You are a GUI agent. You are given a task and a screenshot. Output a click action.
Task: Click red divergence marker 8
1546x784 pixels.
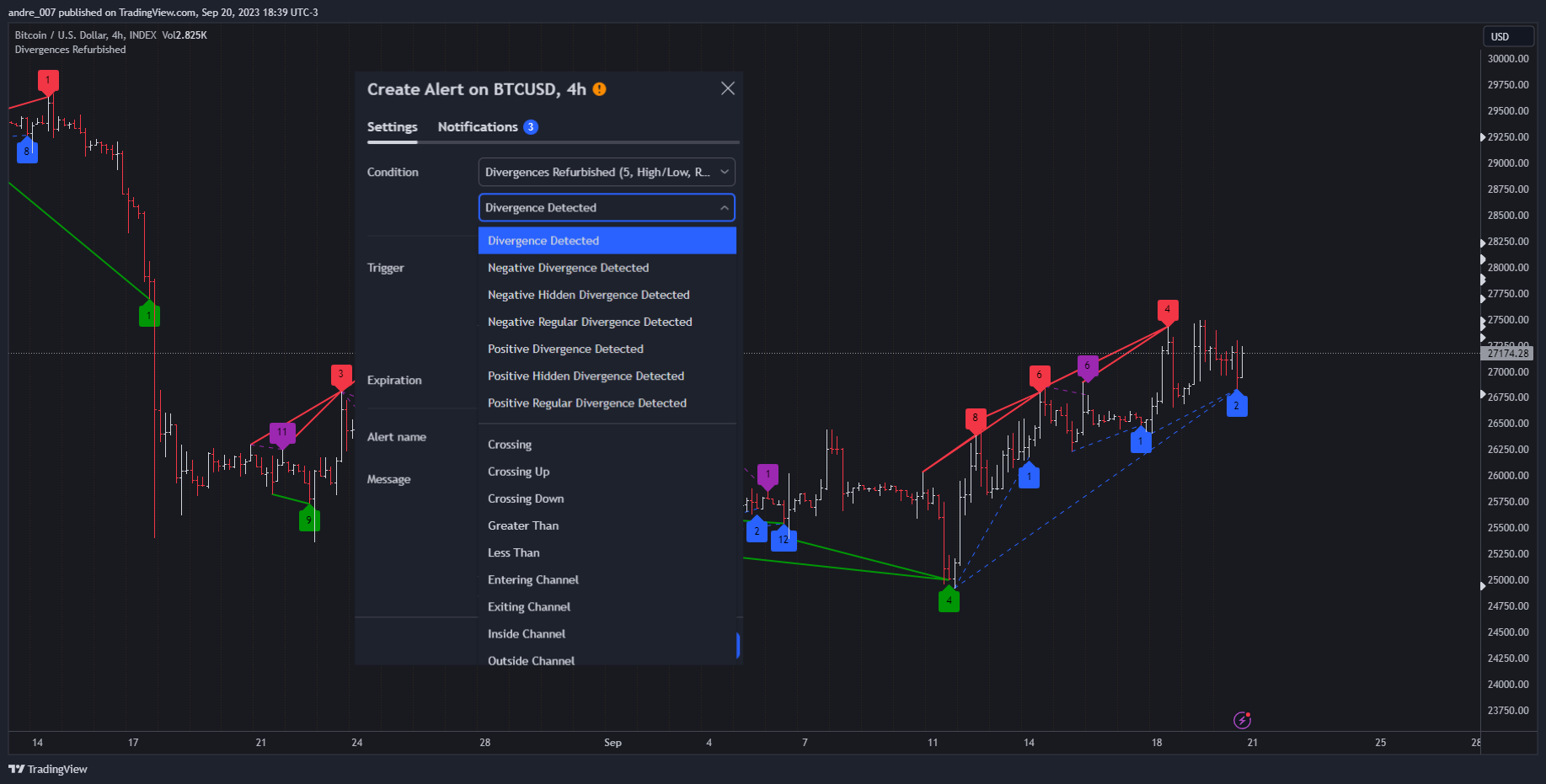[976, 419]
